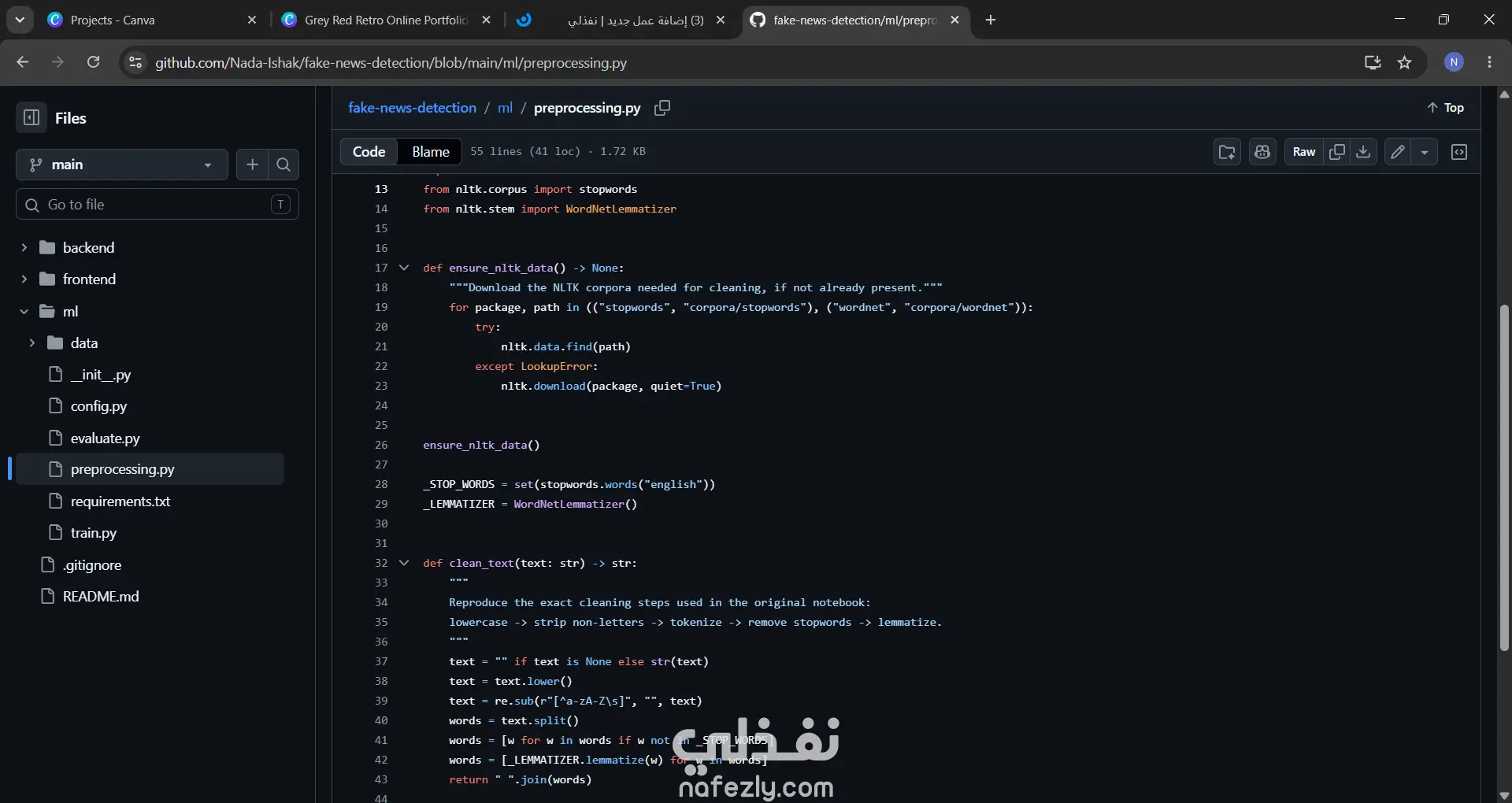Screen dimensions: 1512x803
Task: Install app icon in address bar
Action: tap(1373, 62)
